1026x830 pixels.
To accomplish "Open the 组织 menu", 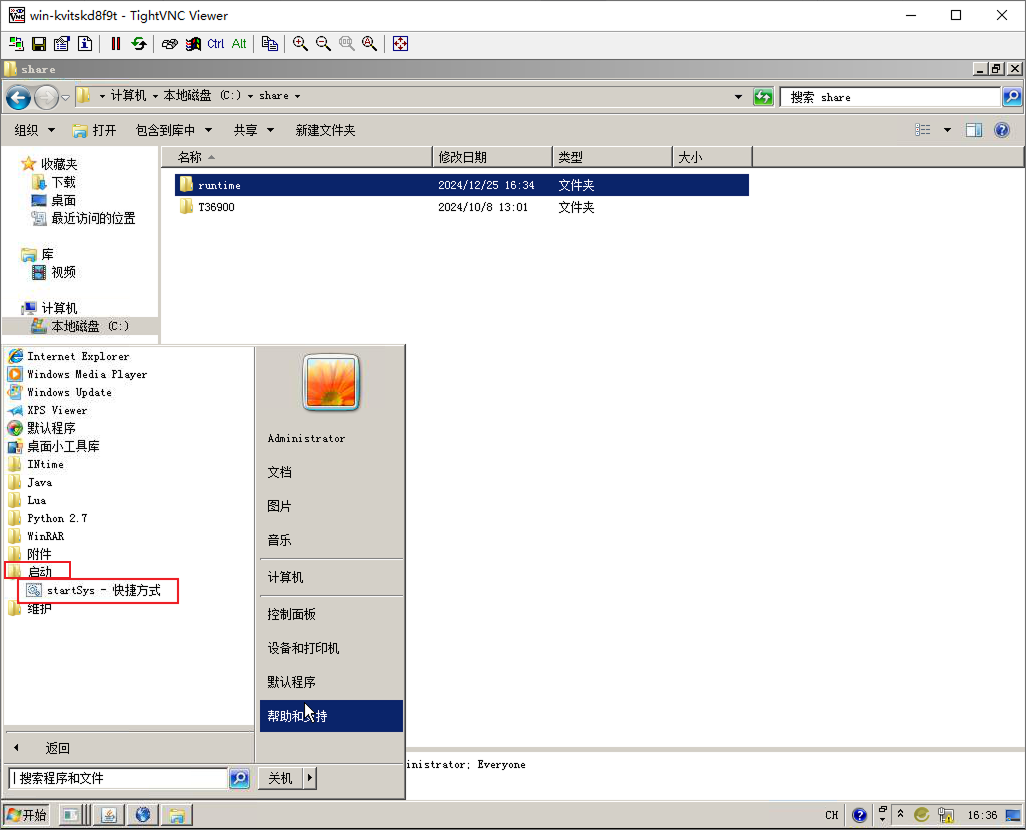I will tap(35, 130).
